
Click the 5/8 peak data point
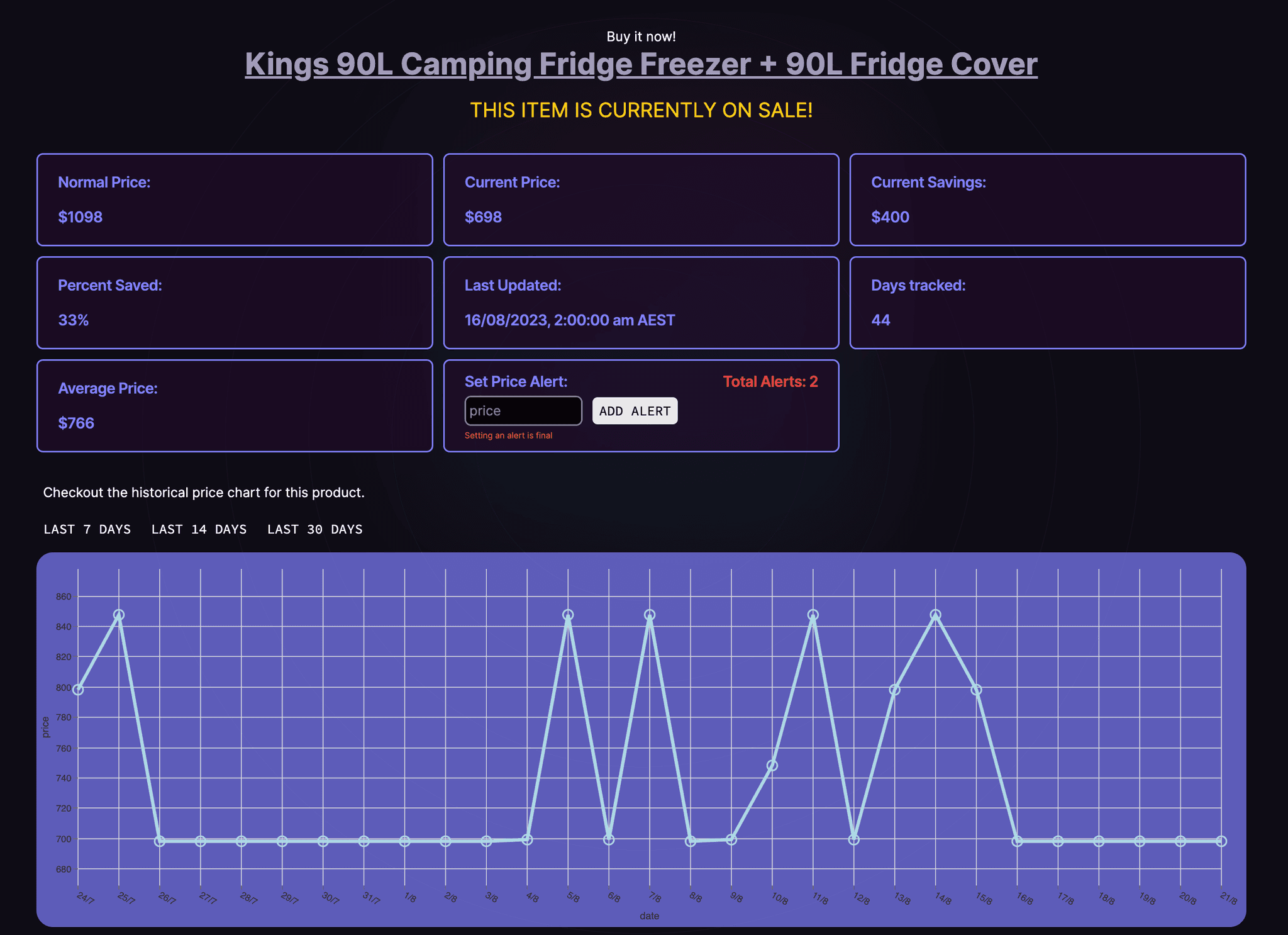point(568,615)
